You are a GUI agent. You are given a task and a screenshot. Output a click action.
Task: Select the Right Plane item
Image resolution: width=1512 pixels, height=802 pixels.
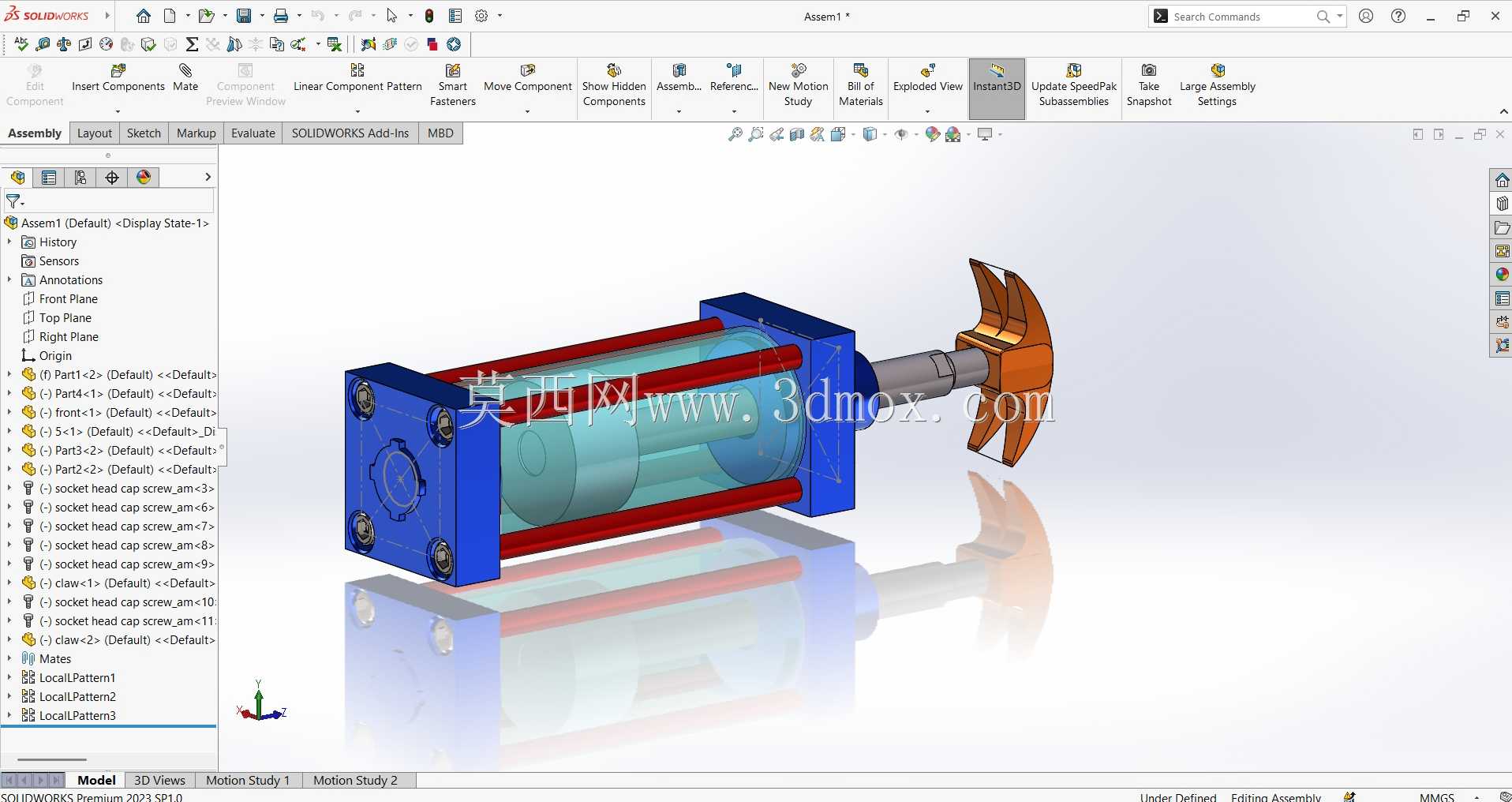tap(69, 337)
